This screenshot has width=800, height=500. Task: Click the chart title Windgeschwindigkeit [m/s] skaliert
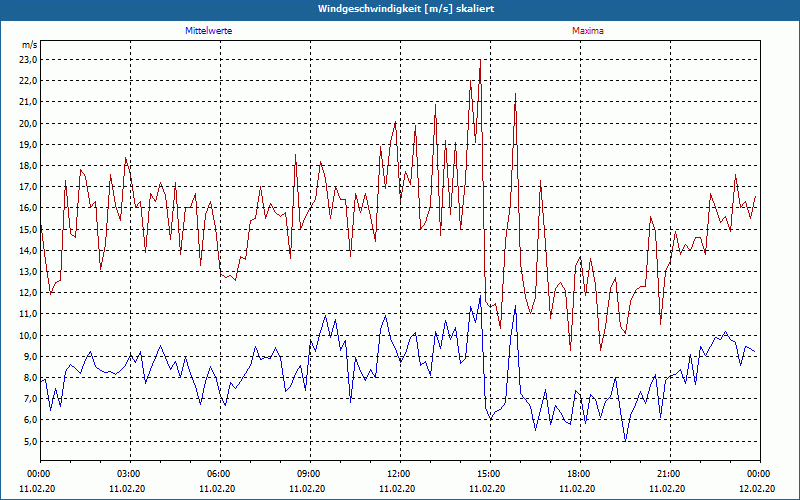pos(406,9)
